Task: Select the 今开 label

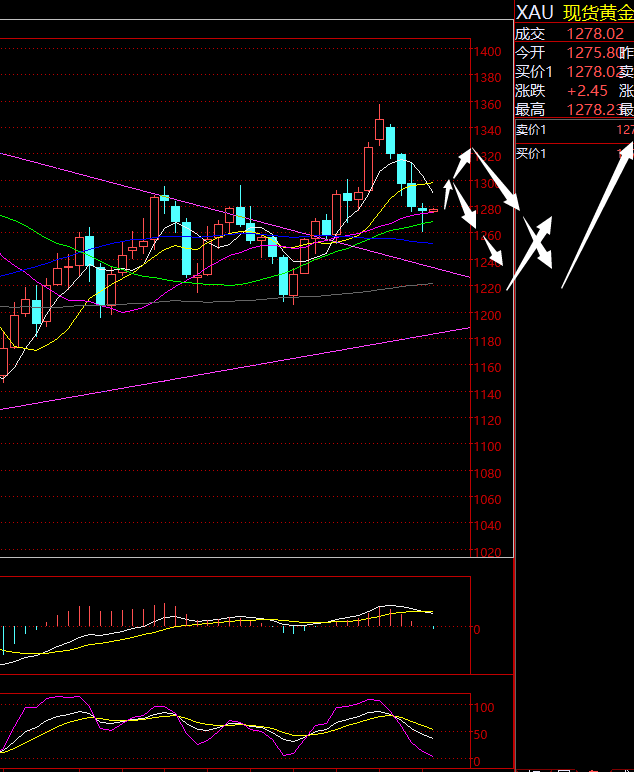Action: (x=530, y=53)
